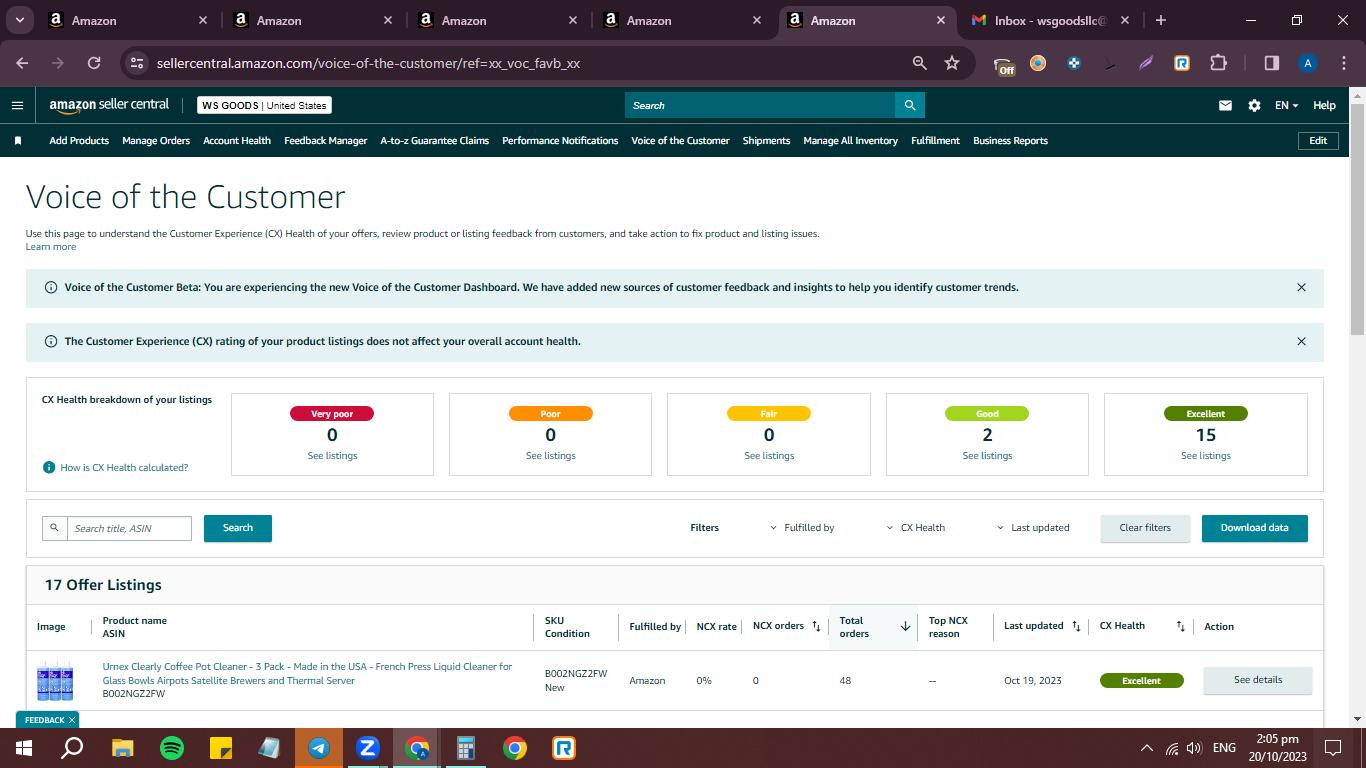This screenshot has width=1366, height=768.
Task: Open the Chrome three-dot menu
Action: pyautogui.click(x=1343, y=63)
